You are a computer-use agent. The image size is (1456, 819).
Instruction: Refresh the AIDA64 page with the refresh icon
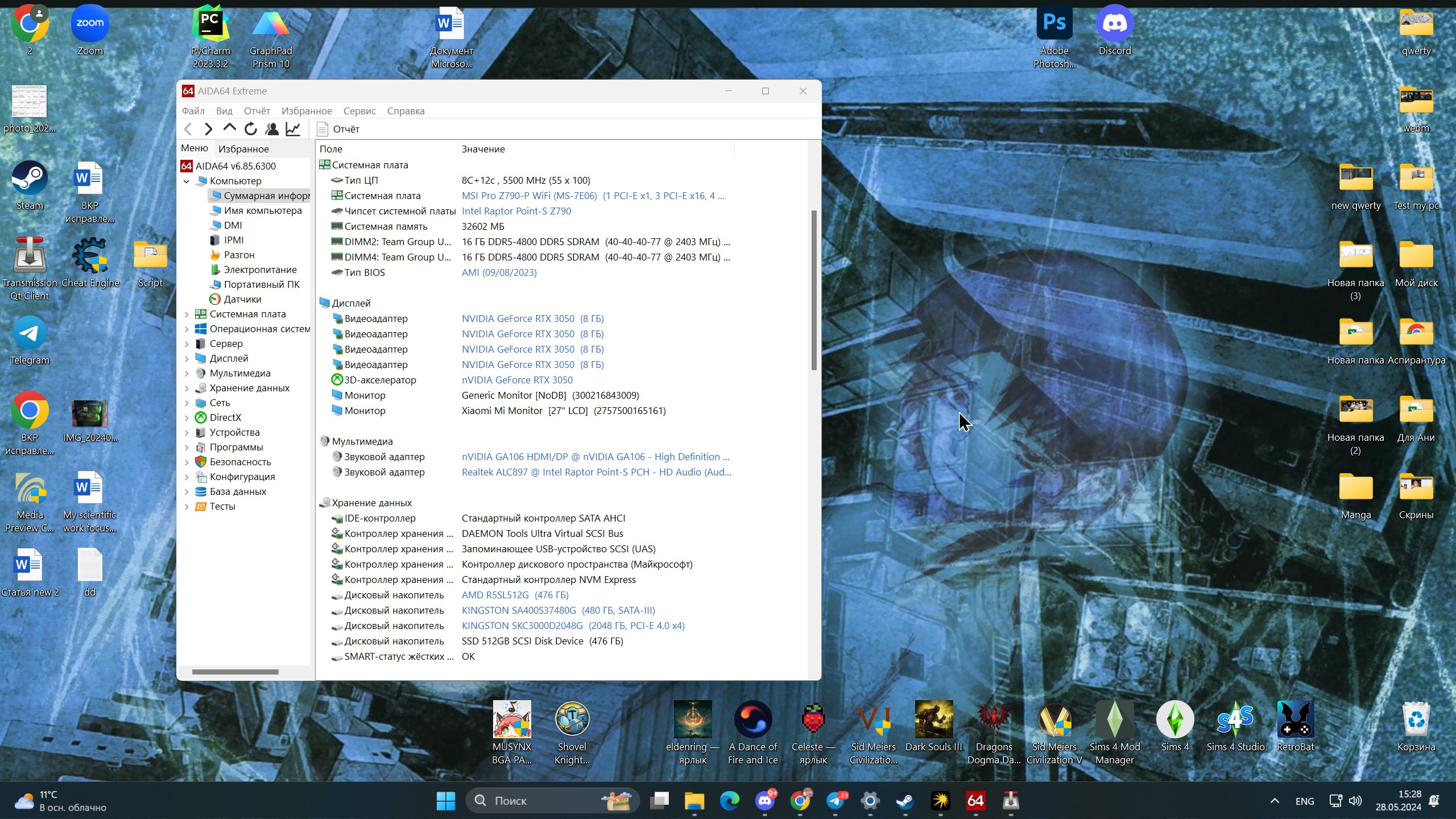pyautogui.click(x=250, y=129)
